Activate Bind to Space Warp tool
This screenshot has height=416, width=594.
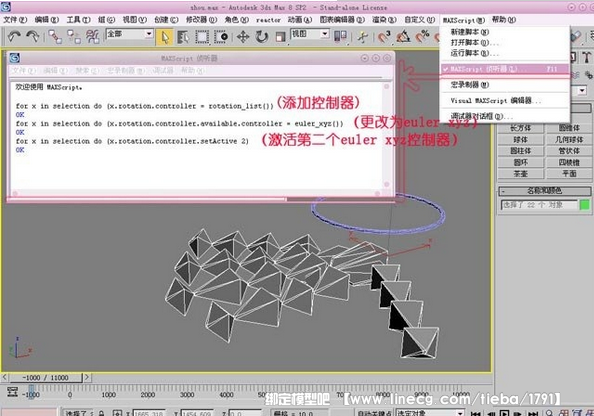point(92,37)
